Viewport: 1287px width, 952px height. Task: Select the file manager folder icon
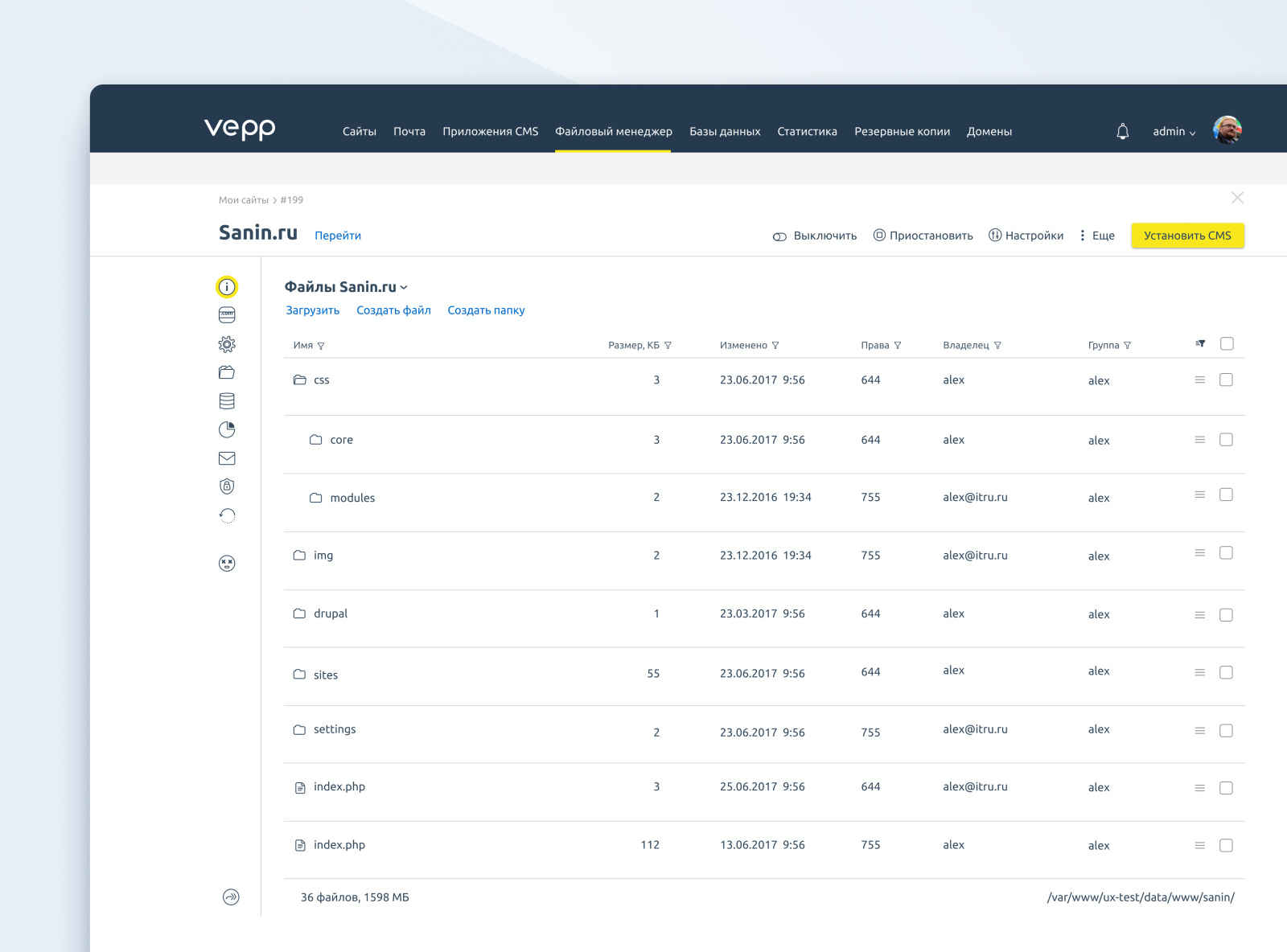pyautogui.click(x=228, y=372)
